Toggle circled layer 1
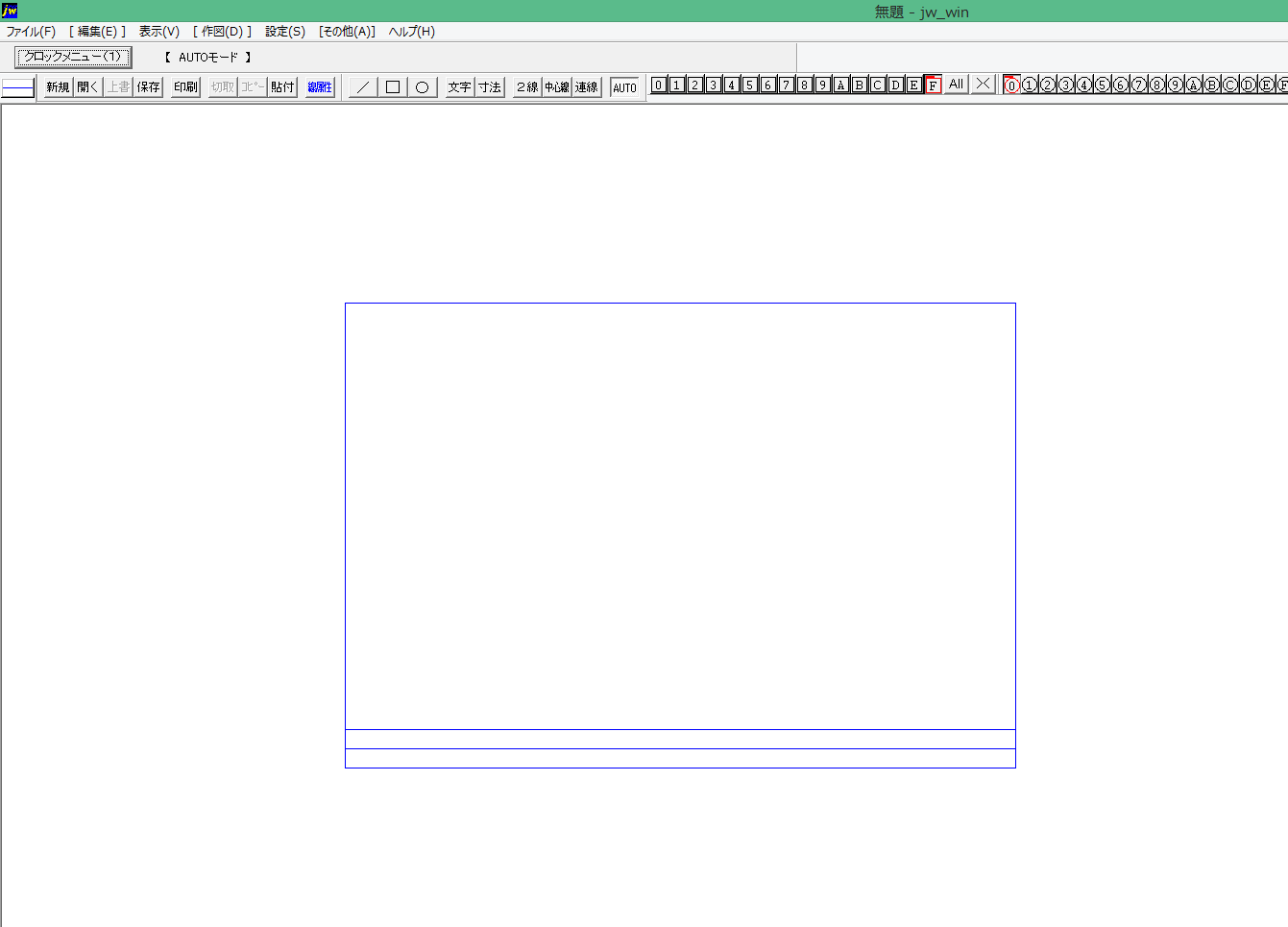Screen dimensions: 1288x927 (x=1030, y=85)
